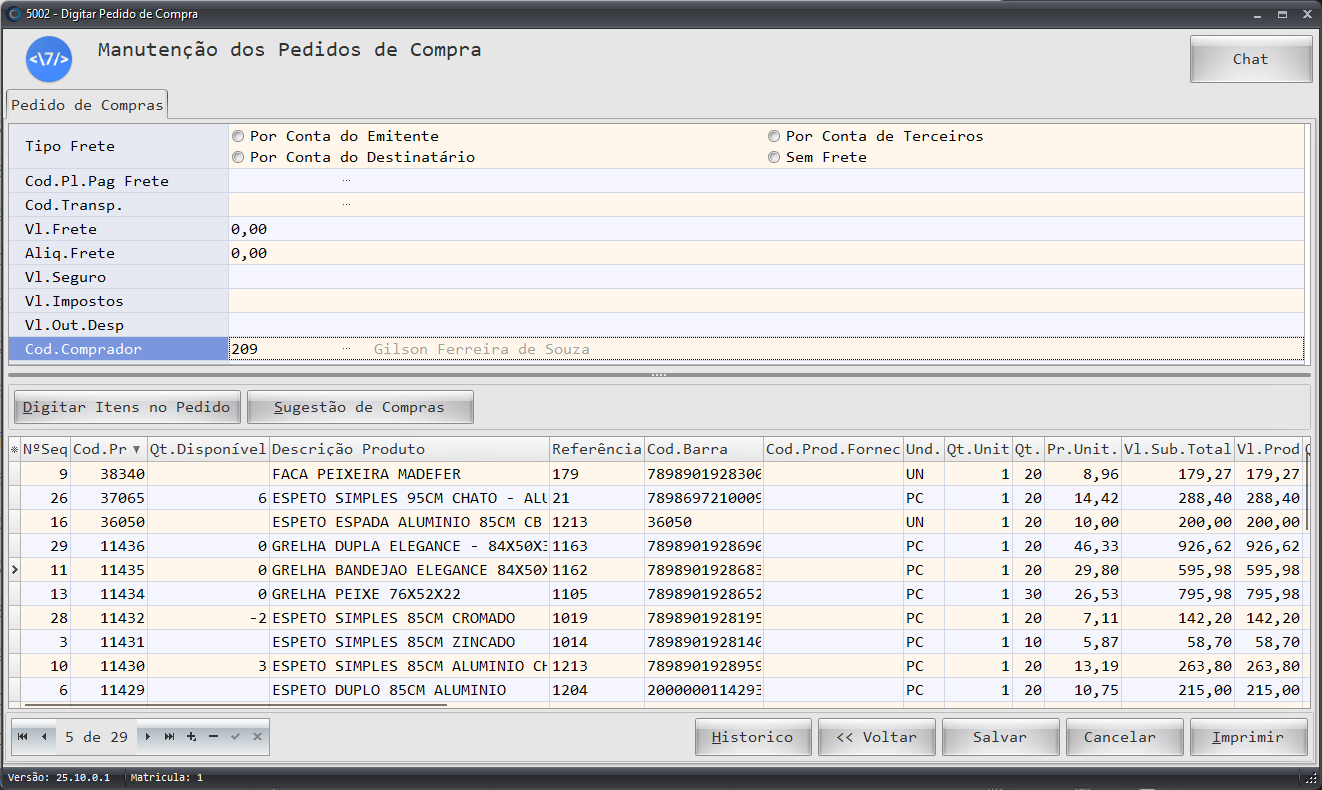Select the Sem Frete radio option
Viewport: 1322px width, 790px height.
tap(774, 157)
